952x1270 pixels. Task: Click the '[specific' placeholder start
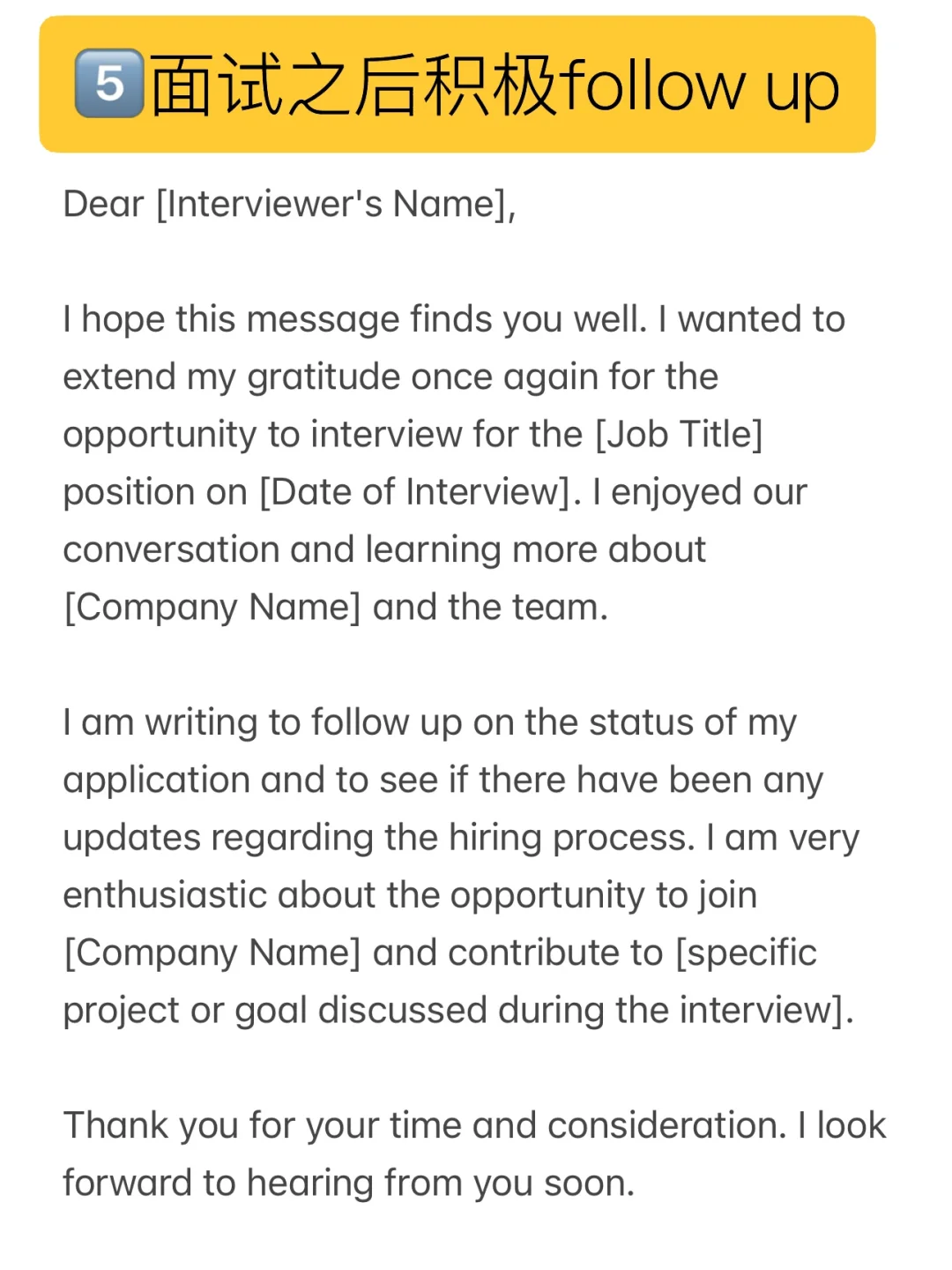pos(746,953)
